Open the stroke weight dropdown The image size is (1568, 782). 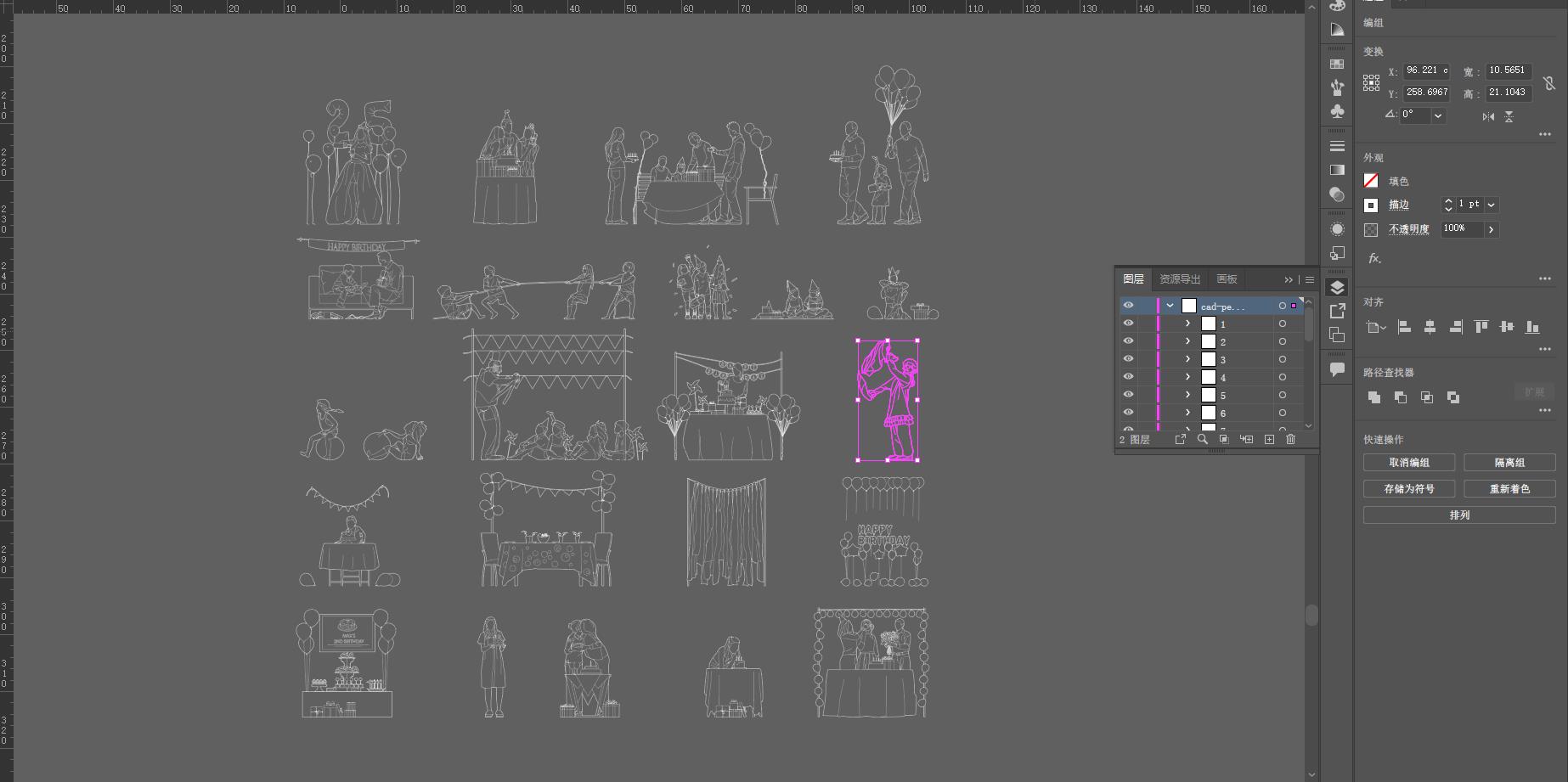(1492, 205)
